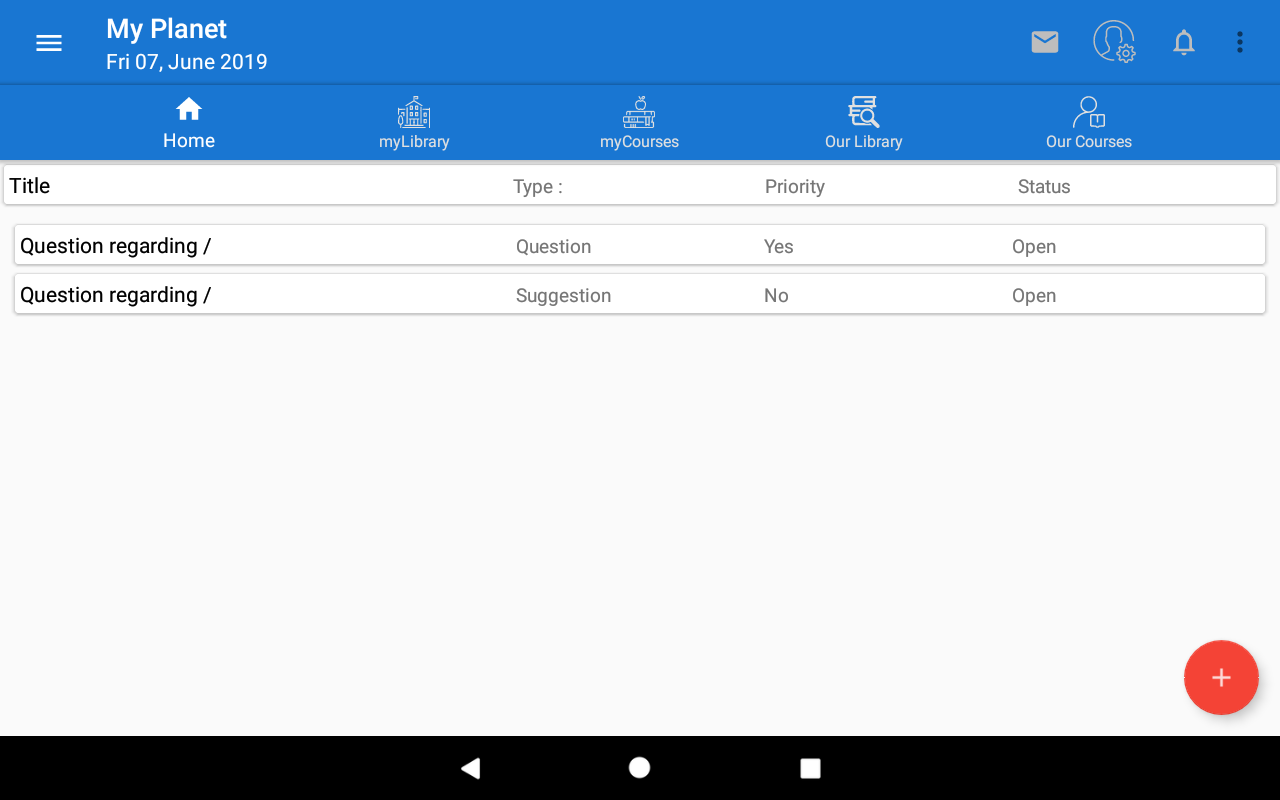This screenshot has width=1280, height=800.
Task: Open Our Courses with the person icon
Action: [1088, 111]
